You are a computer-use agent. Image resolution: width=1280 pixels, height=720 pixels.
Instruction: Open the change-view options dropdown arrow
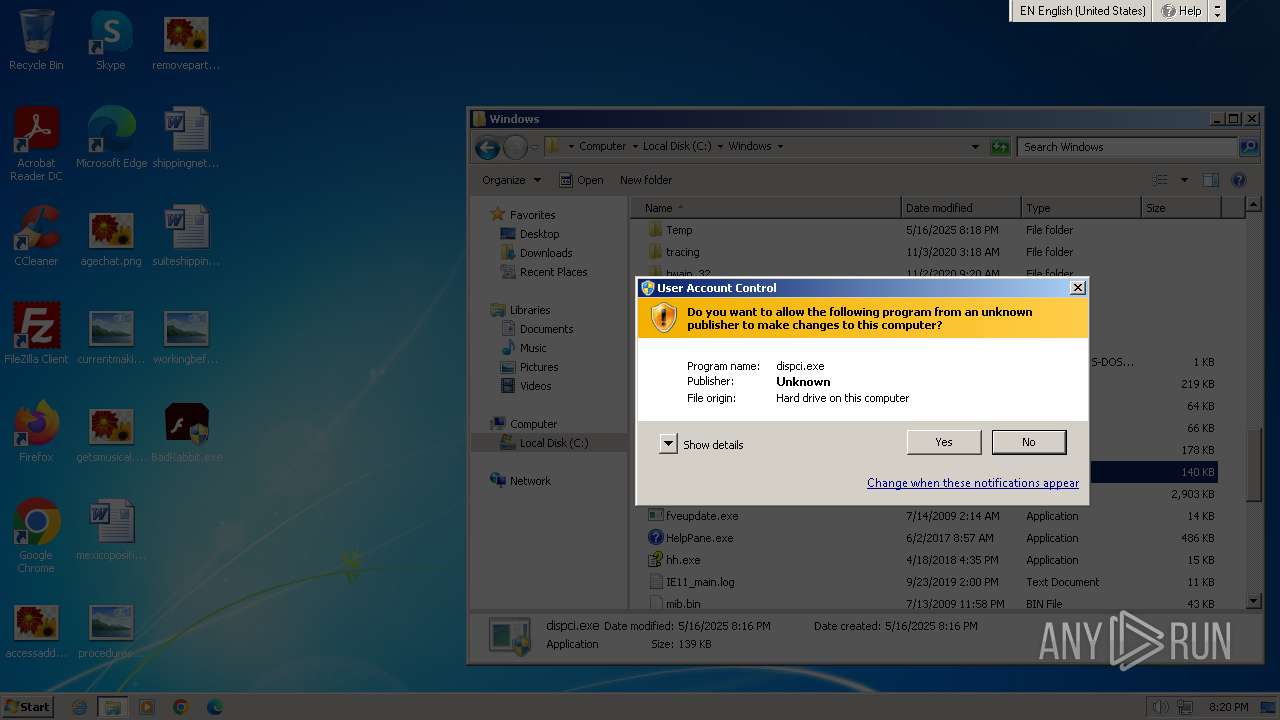pos(1184,180)
